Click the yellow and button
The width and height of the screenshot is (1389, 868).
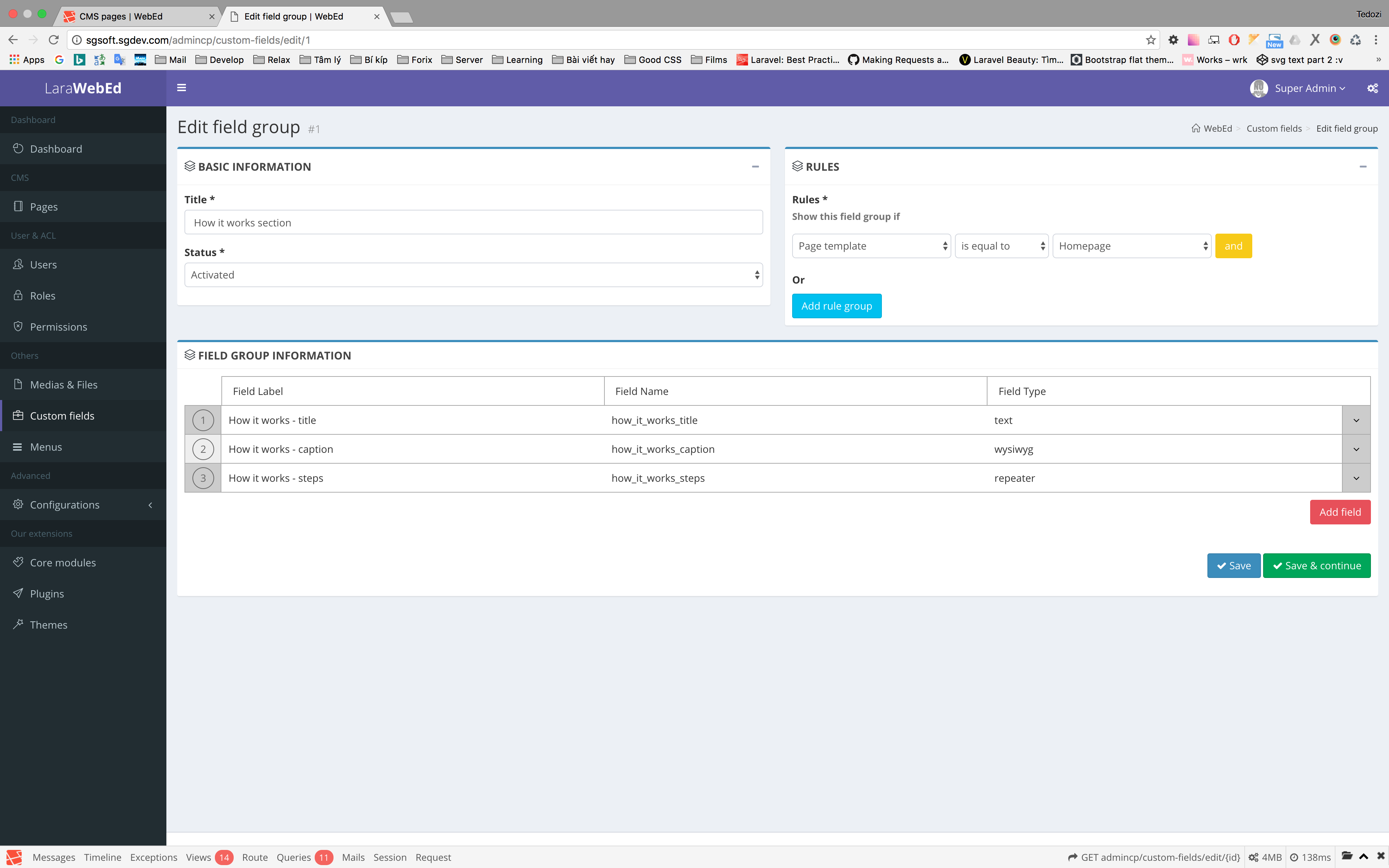(x=1233, y=246)
